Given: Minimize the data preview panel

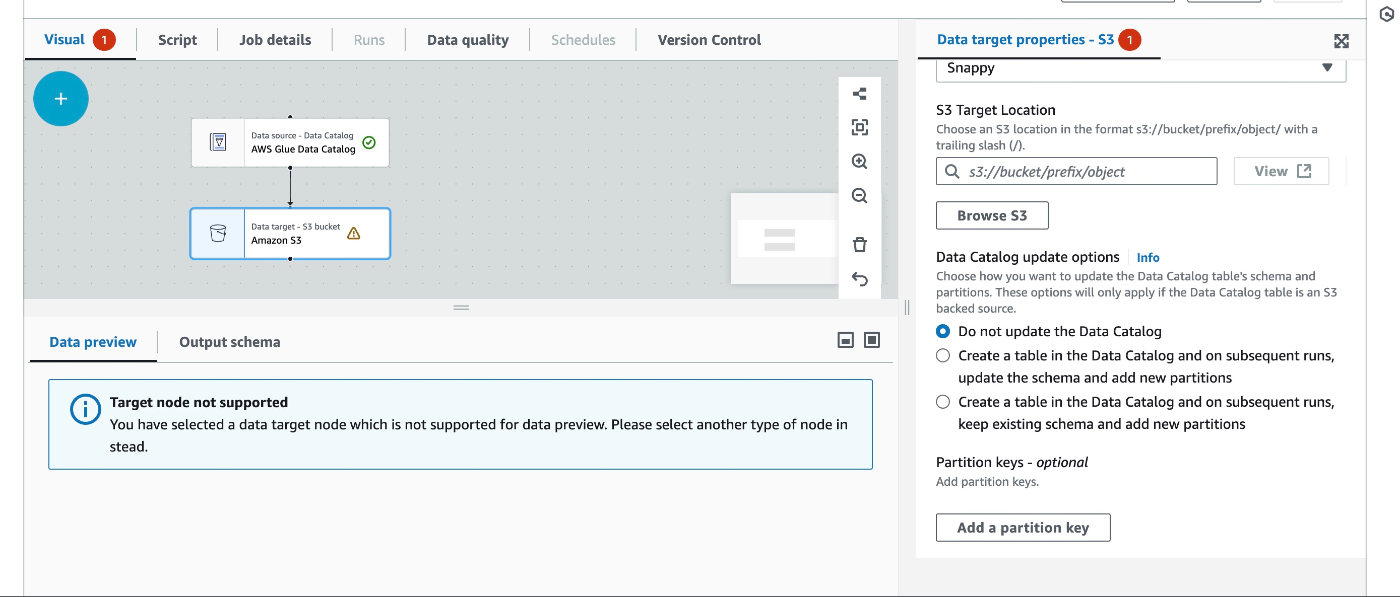Looking at the screenshot, I should click(x=845, y=341).
